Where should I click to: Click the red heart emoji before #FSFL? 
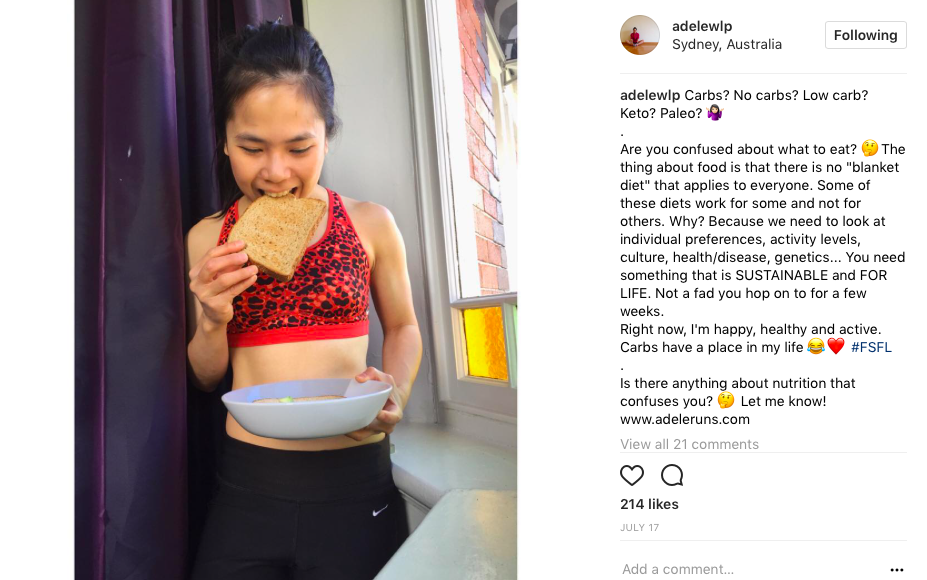[835, 346]
